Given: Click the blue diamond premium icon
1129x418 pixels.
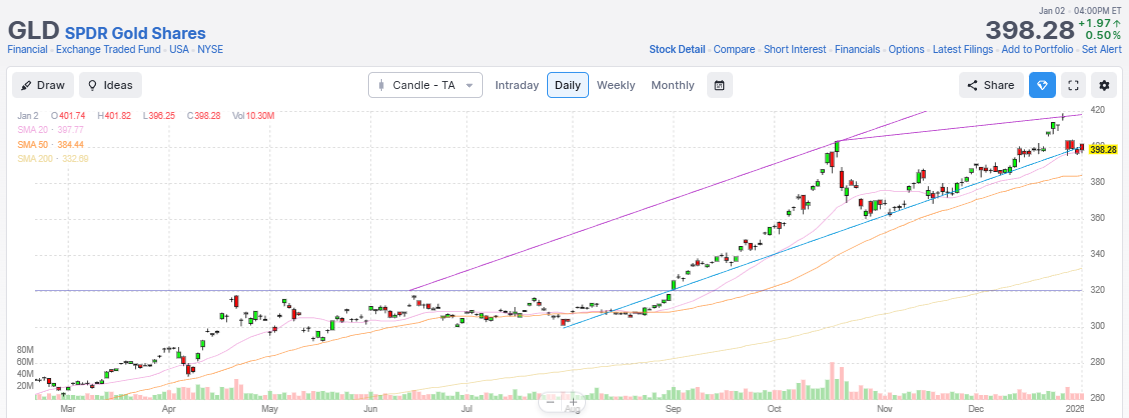Looking at the screenshot, I should (x=1041, y=85).
